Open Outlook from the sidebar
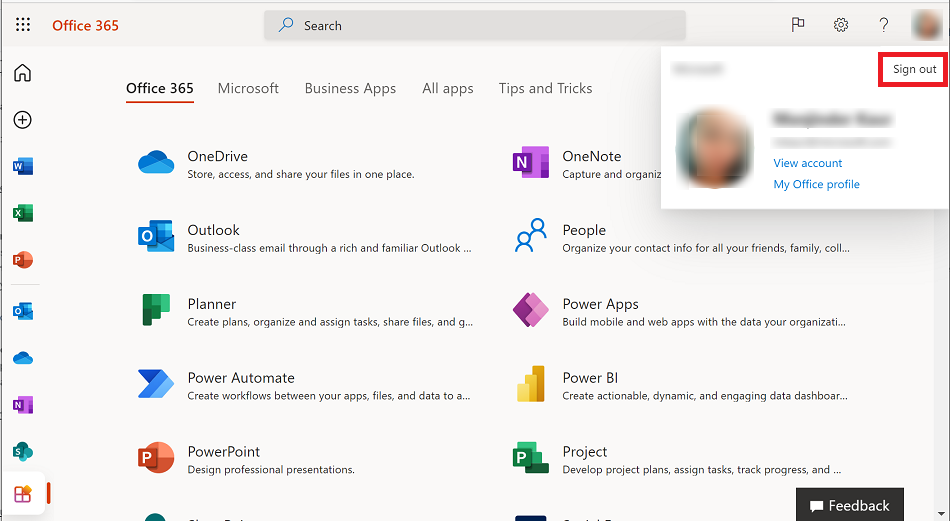 (23, 311)
